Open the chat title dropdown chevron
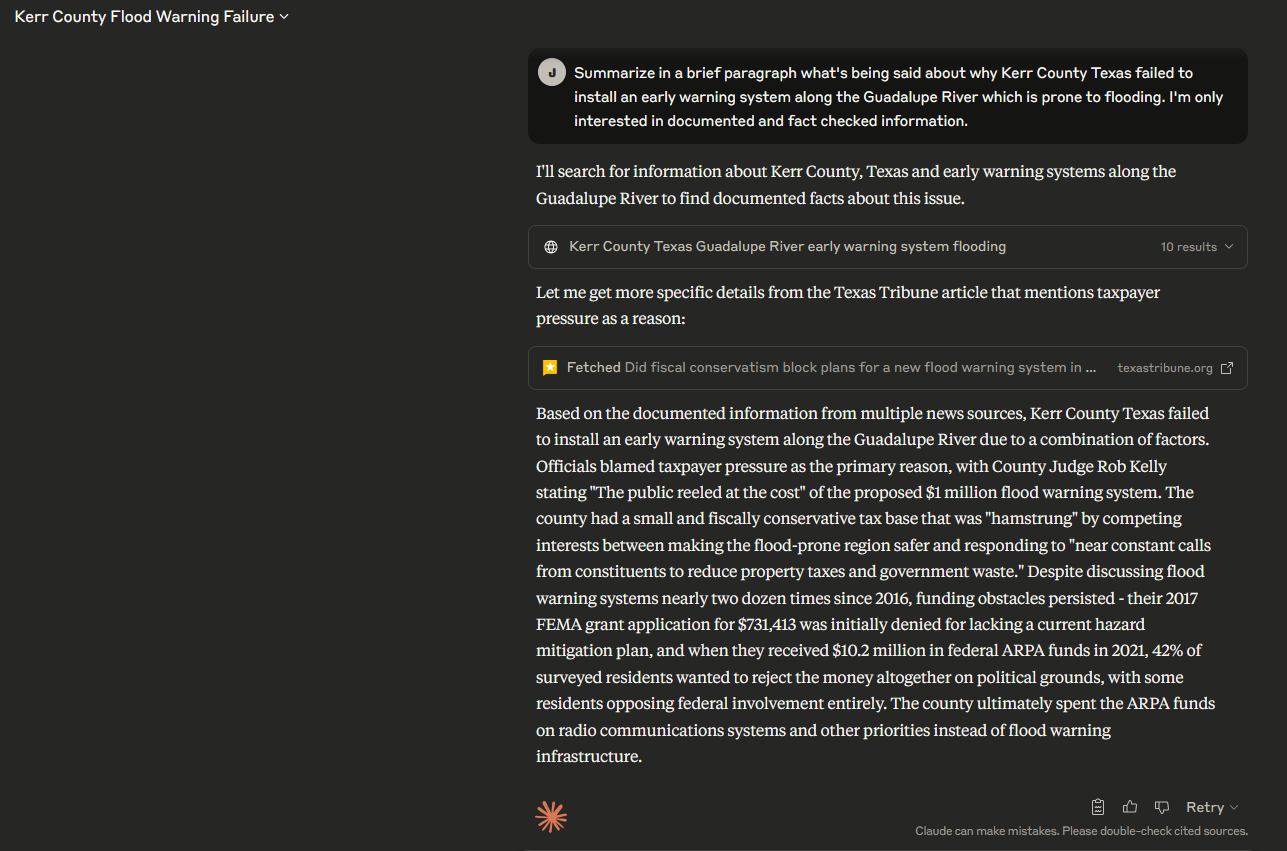1287x851 pixels. 285,17
